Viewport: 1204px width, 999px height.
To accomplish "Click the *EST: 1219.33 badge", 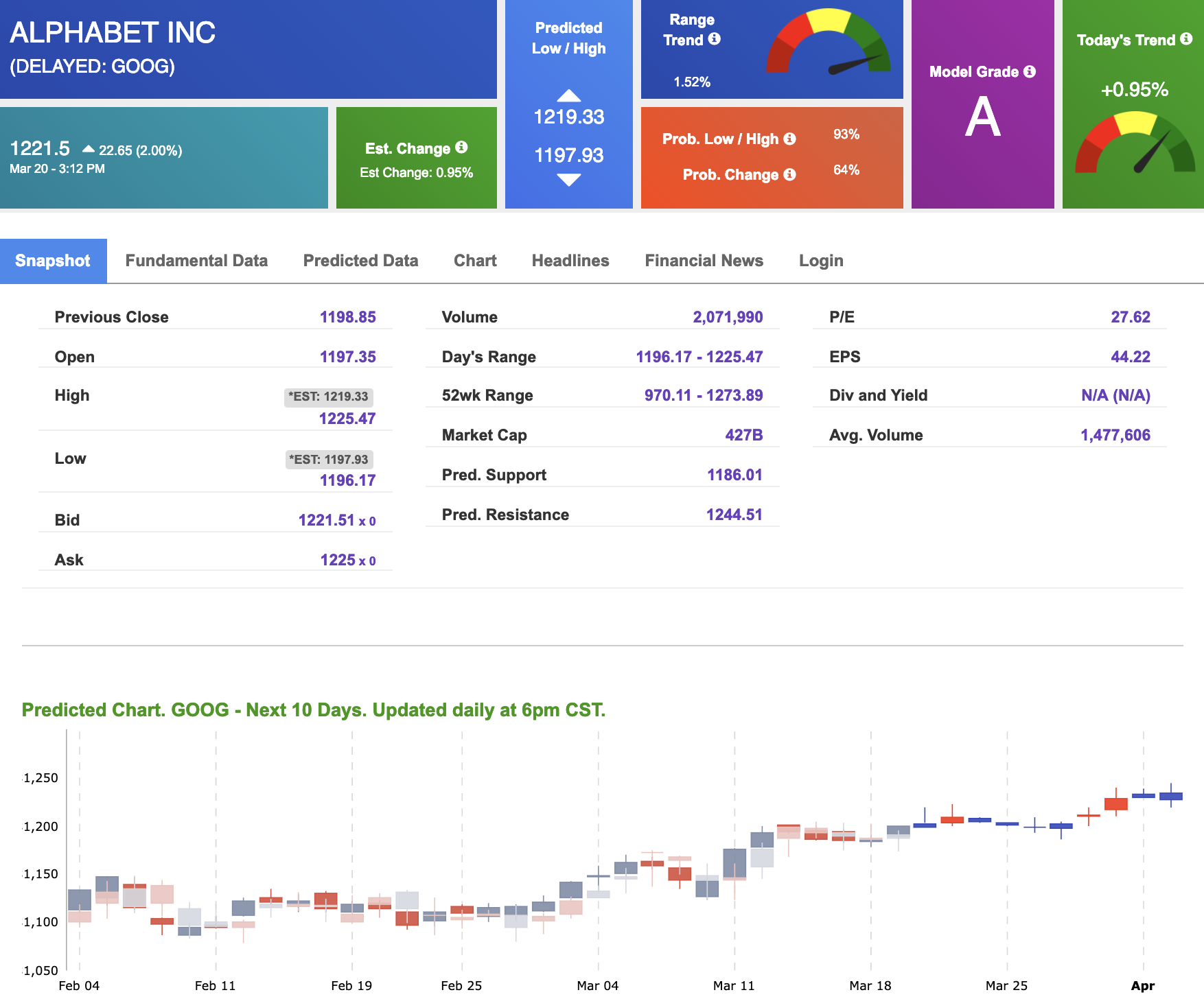I will pyautogui.click(x=328, y=397).
